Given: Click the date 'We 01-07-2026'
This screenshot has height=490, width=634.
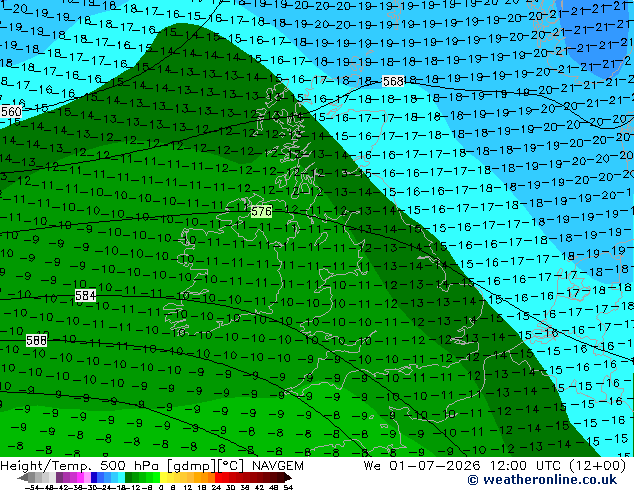Looking at the screenshot, I should pyautogui.click(x=422, y=466).
